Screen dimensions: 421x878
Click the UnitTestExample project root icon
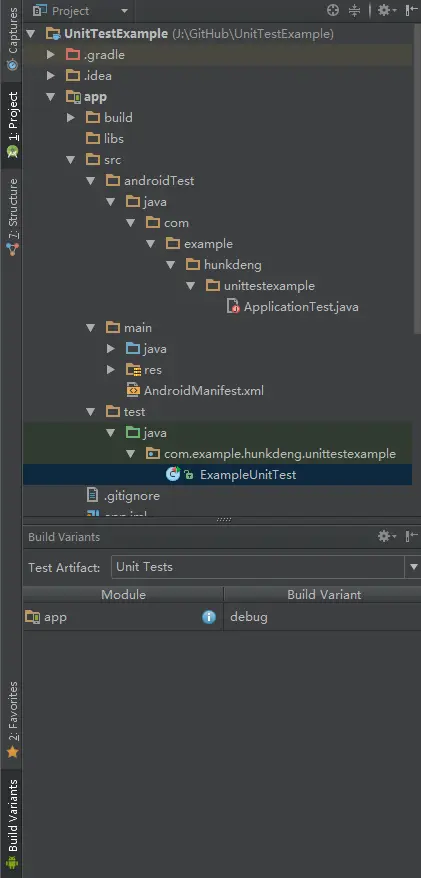point(53,34)
